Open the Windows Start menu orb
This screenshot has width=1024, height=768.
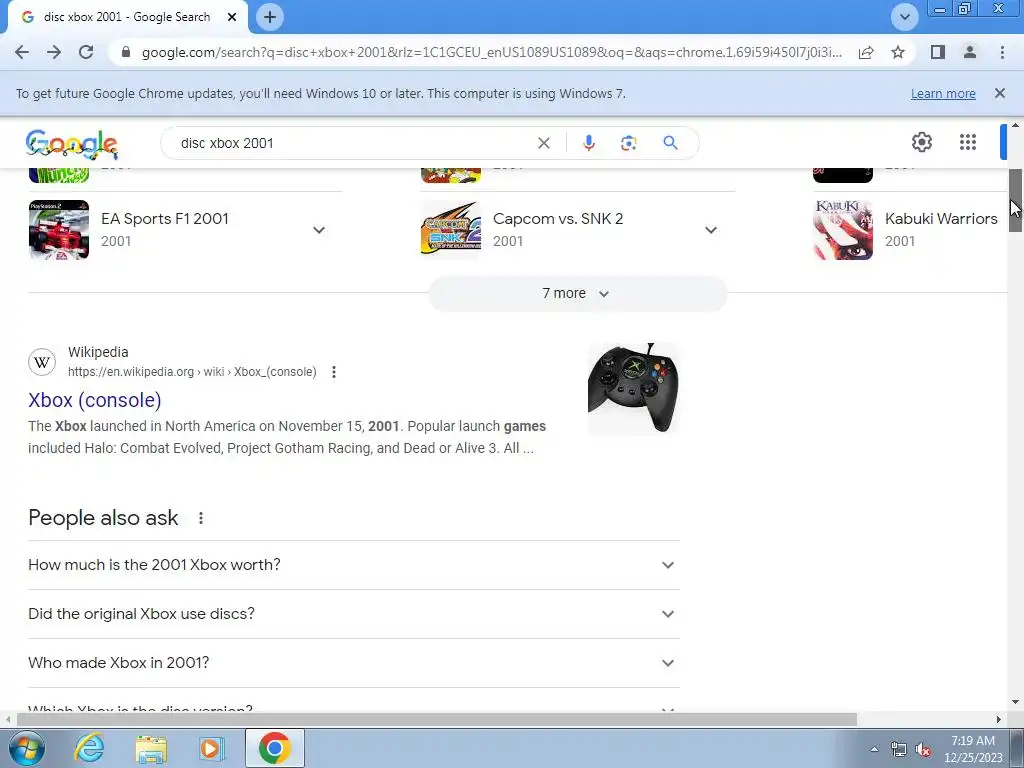pyautogui.click(x=27, y=748)
